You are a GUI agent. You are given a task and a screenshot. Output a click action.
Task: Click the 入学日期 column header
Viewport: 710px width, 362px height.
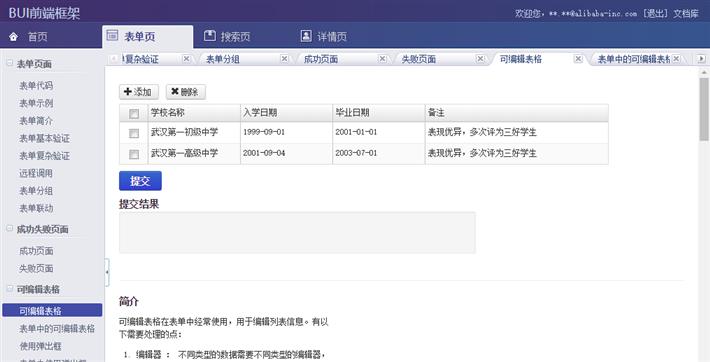click(287, 113)
